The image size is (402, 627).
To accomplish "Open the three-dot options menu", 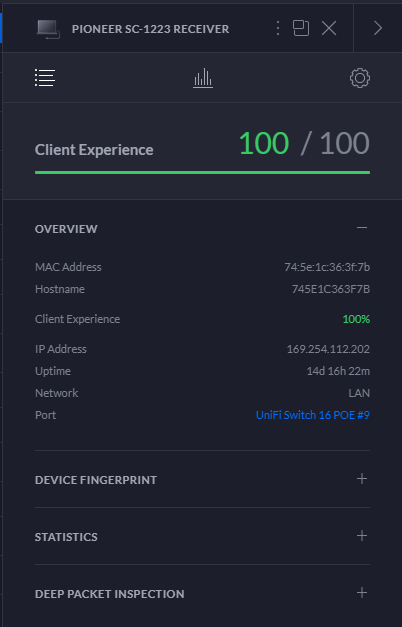I will pos(278,28).
